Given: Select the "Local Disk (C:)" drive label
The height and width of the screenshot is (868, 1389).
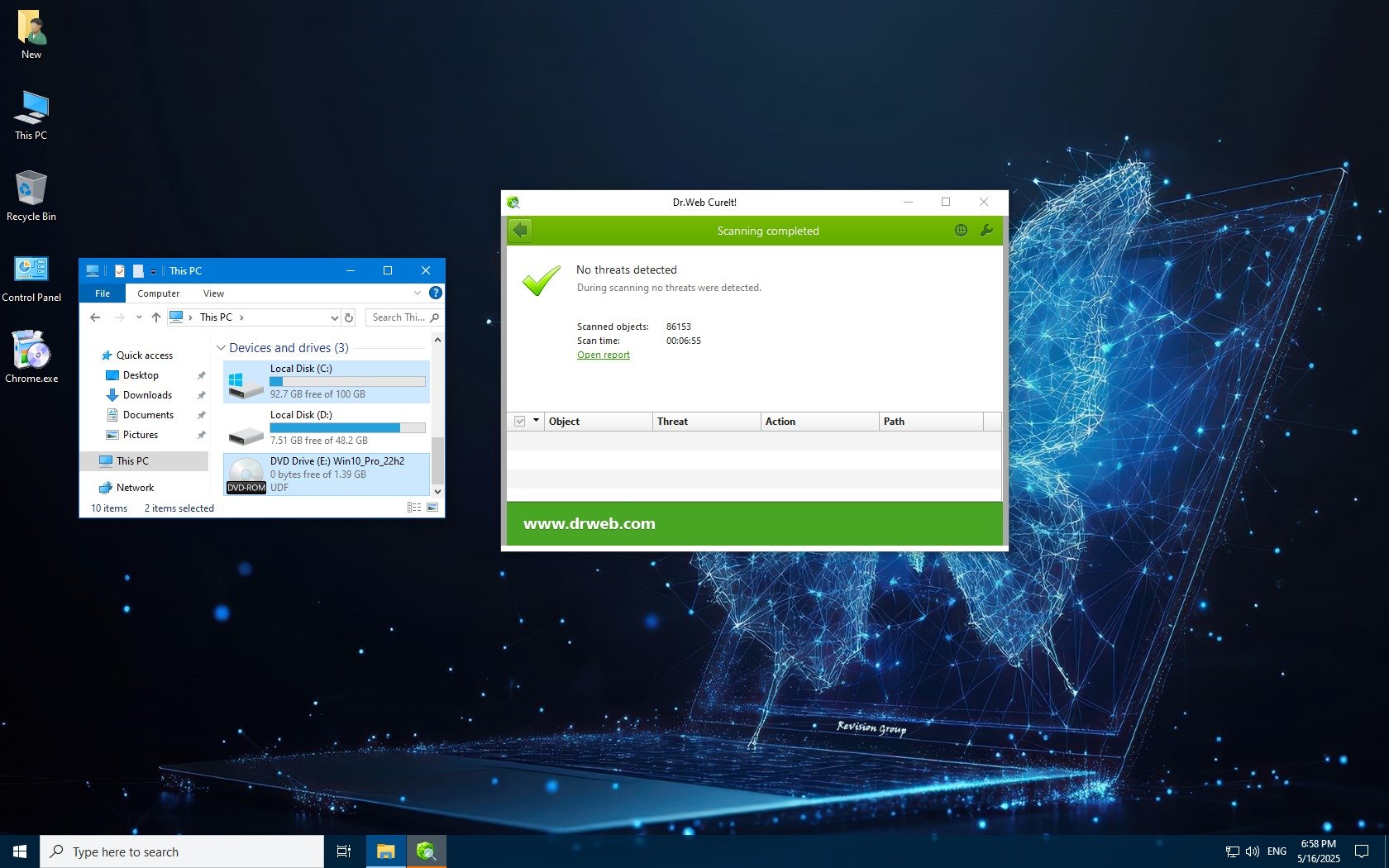Looking at the screenshot, I should pyautogui.click(x=301, y=369).
